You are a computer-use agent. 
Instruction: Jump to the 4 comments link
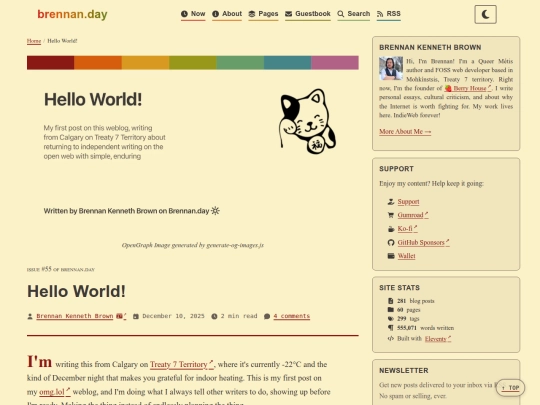click(x=292, y=316)
